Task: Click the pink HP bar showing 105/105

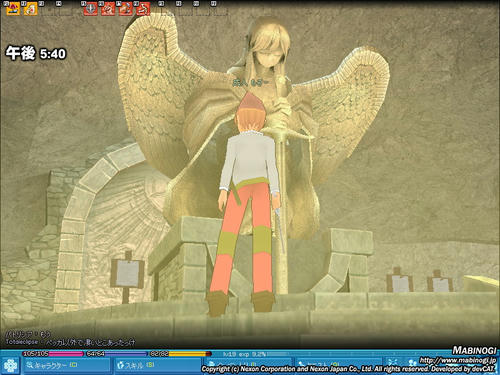Action: click(53, 354)
